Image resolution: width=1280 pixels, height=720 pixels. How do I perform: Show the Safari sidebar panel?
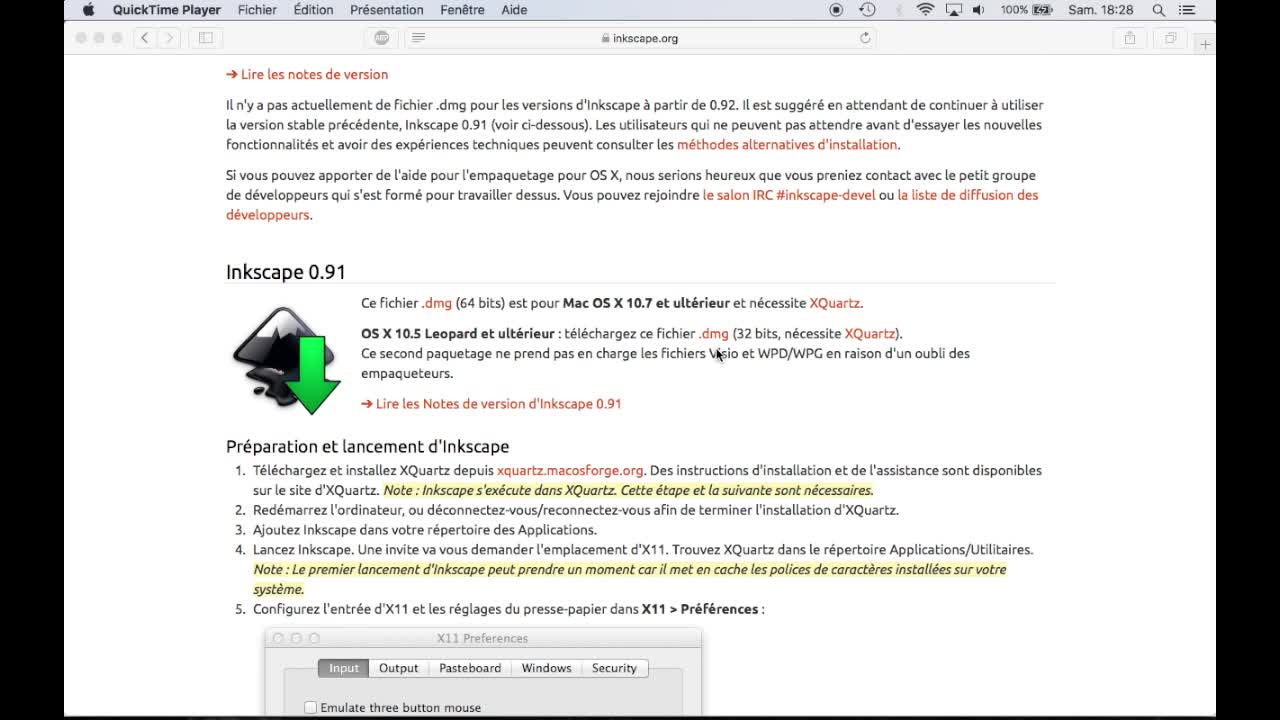(205, 38)
